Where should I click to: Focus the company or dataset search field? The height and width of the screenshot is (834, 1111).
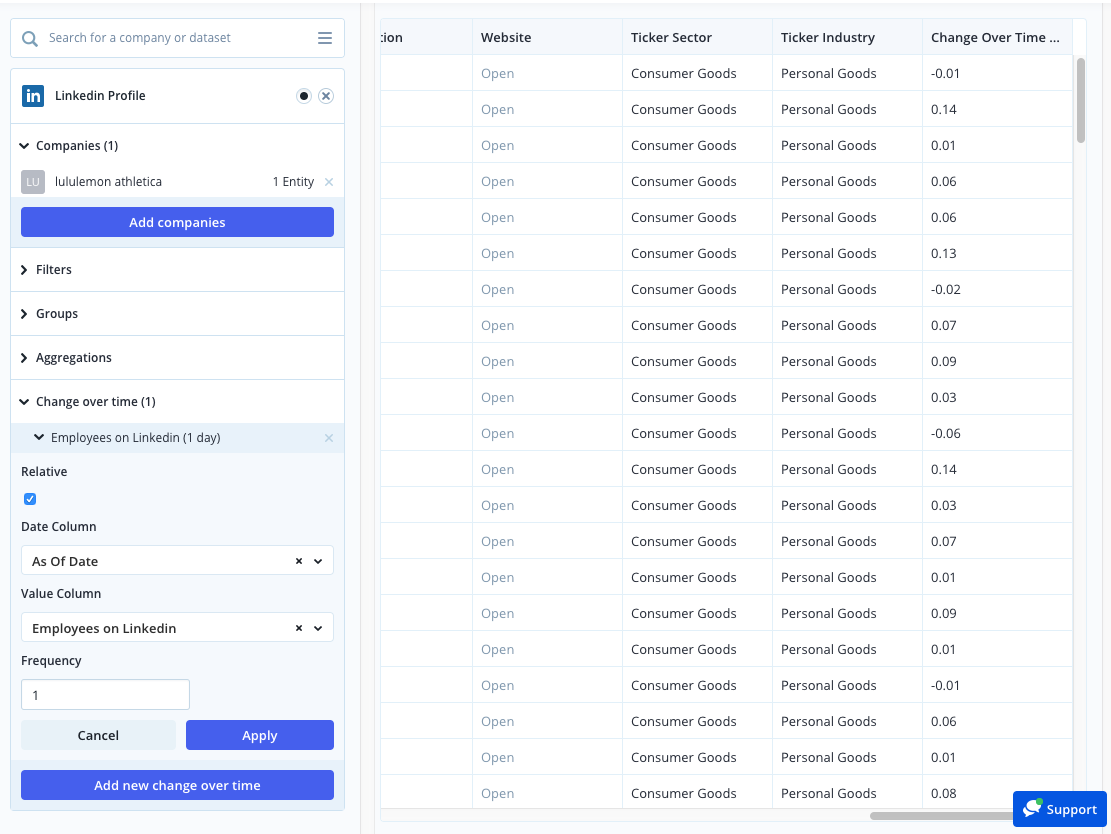click(x=177, y=38)
